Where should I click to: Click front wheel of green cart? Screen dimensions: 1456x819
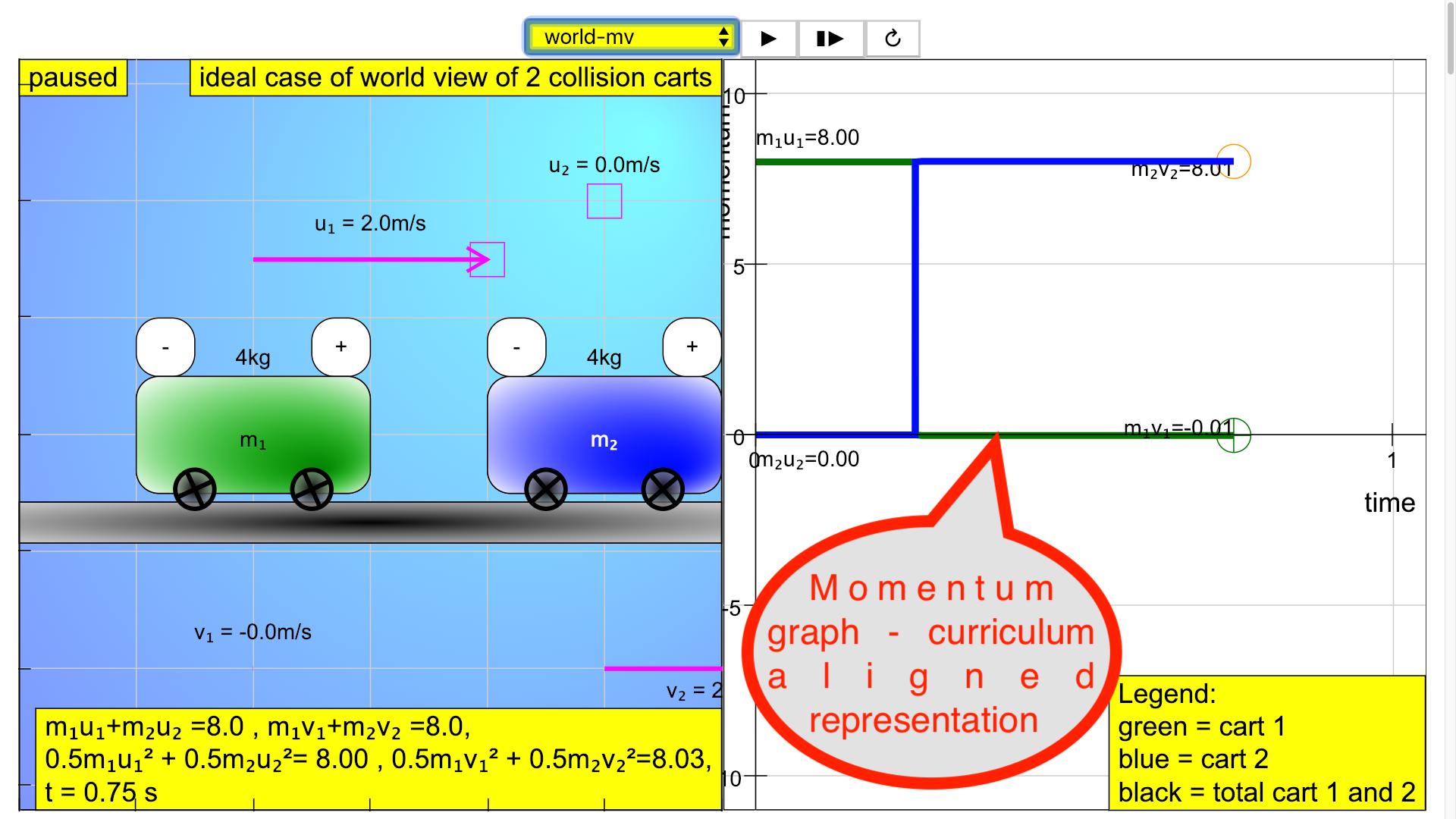pos(312,489)
